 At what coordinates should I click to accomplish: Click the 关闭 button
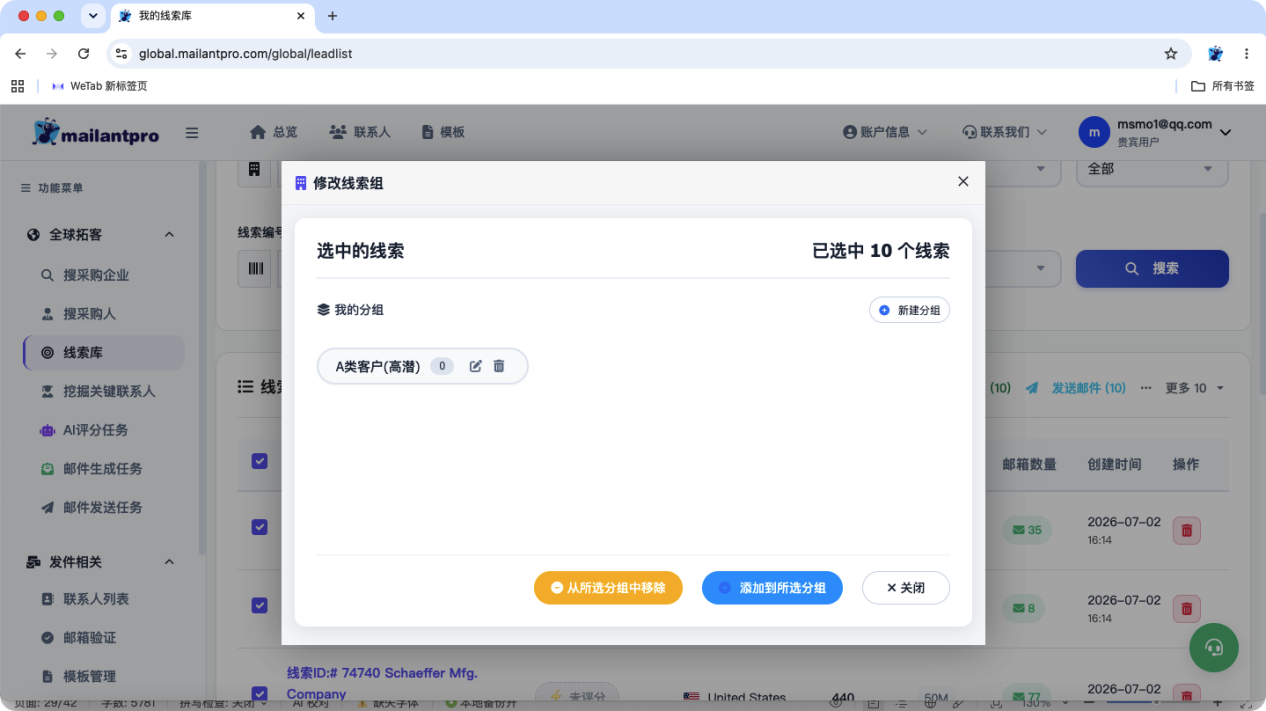(906, 588)
